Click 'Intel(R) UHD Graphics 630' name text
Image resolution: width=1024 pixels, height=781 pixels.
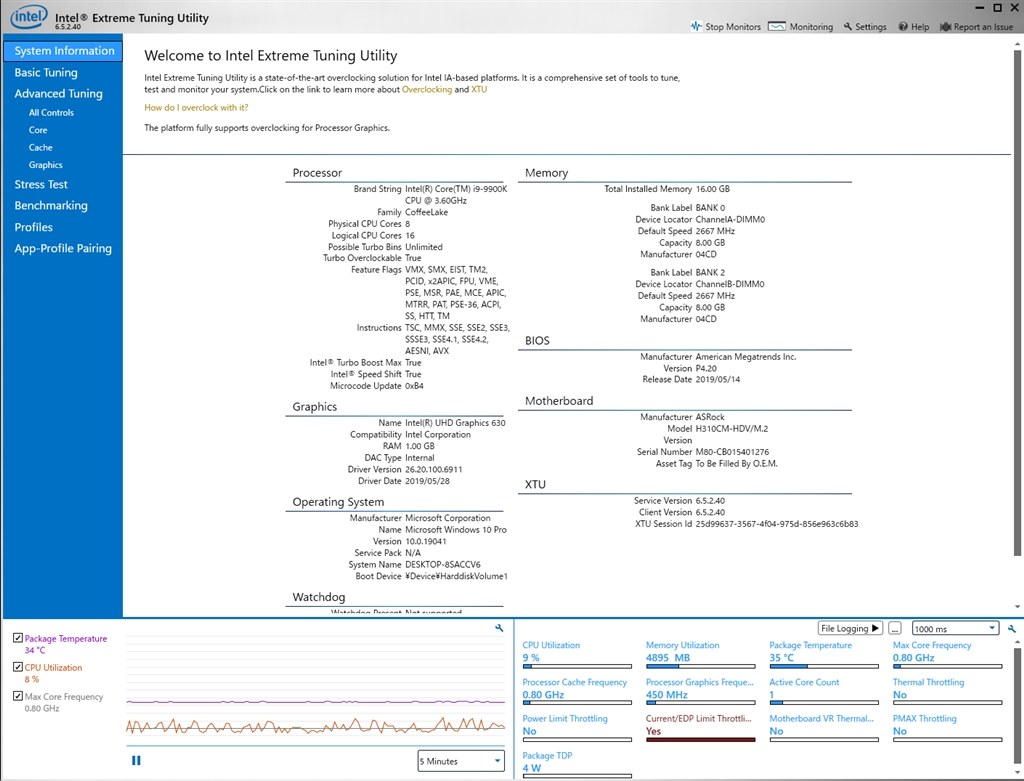[x=455, y=422]
